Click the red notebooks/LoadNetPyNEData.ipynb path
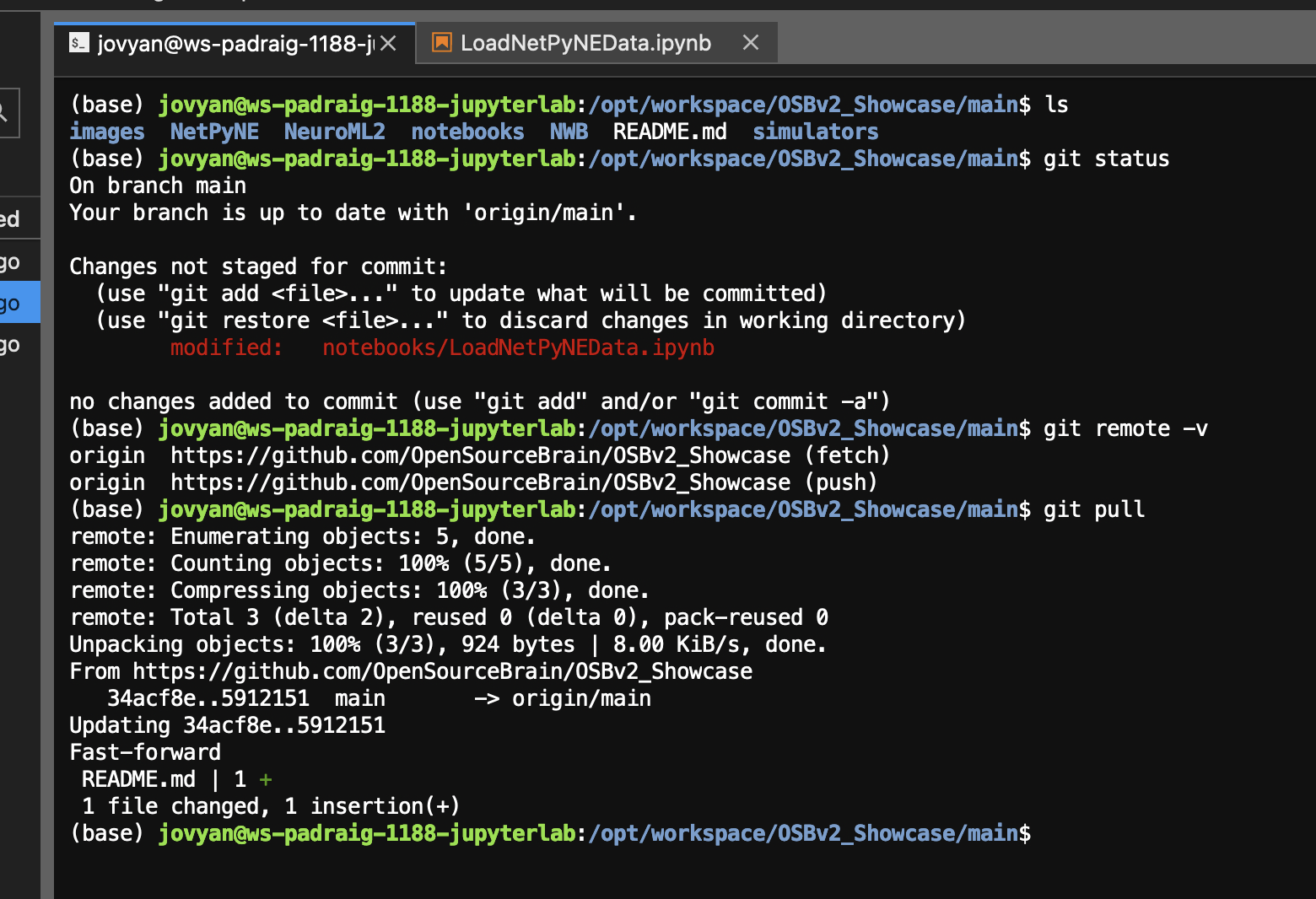Screen dimensions: 1316x899 518,347
